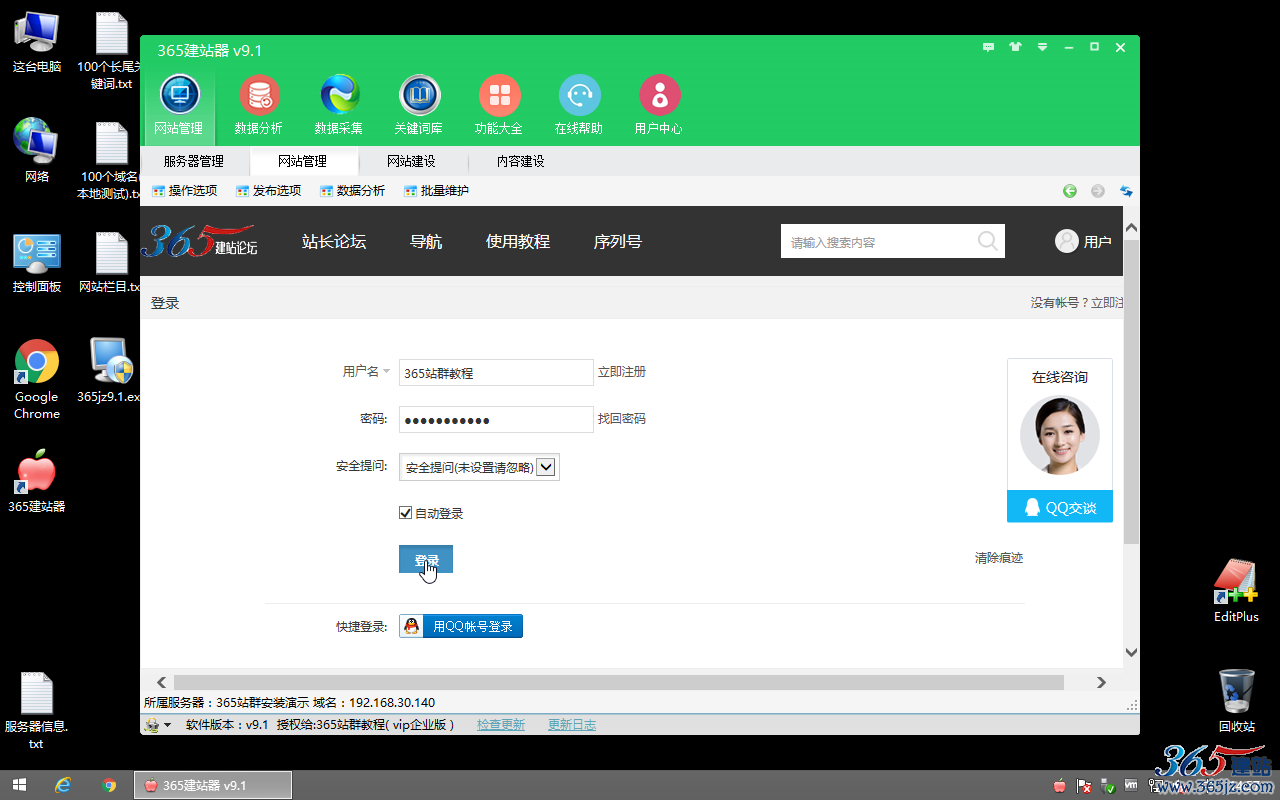Open 回收站 recycle bin icon
Viewport: 1280px width, 800px height.
point(1237,701)
